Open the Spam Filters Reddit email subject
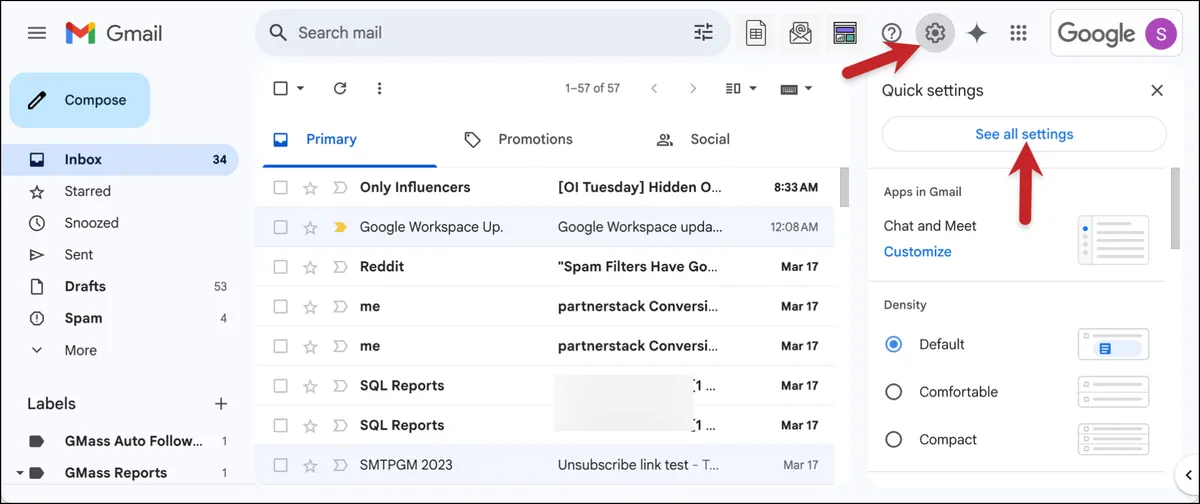The width and height of the screenshot is (1200, 504). pos(639,267)
